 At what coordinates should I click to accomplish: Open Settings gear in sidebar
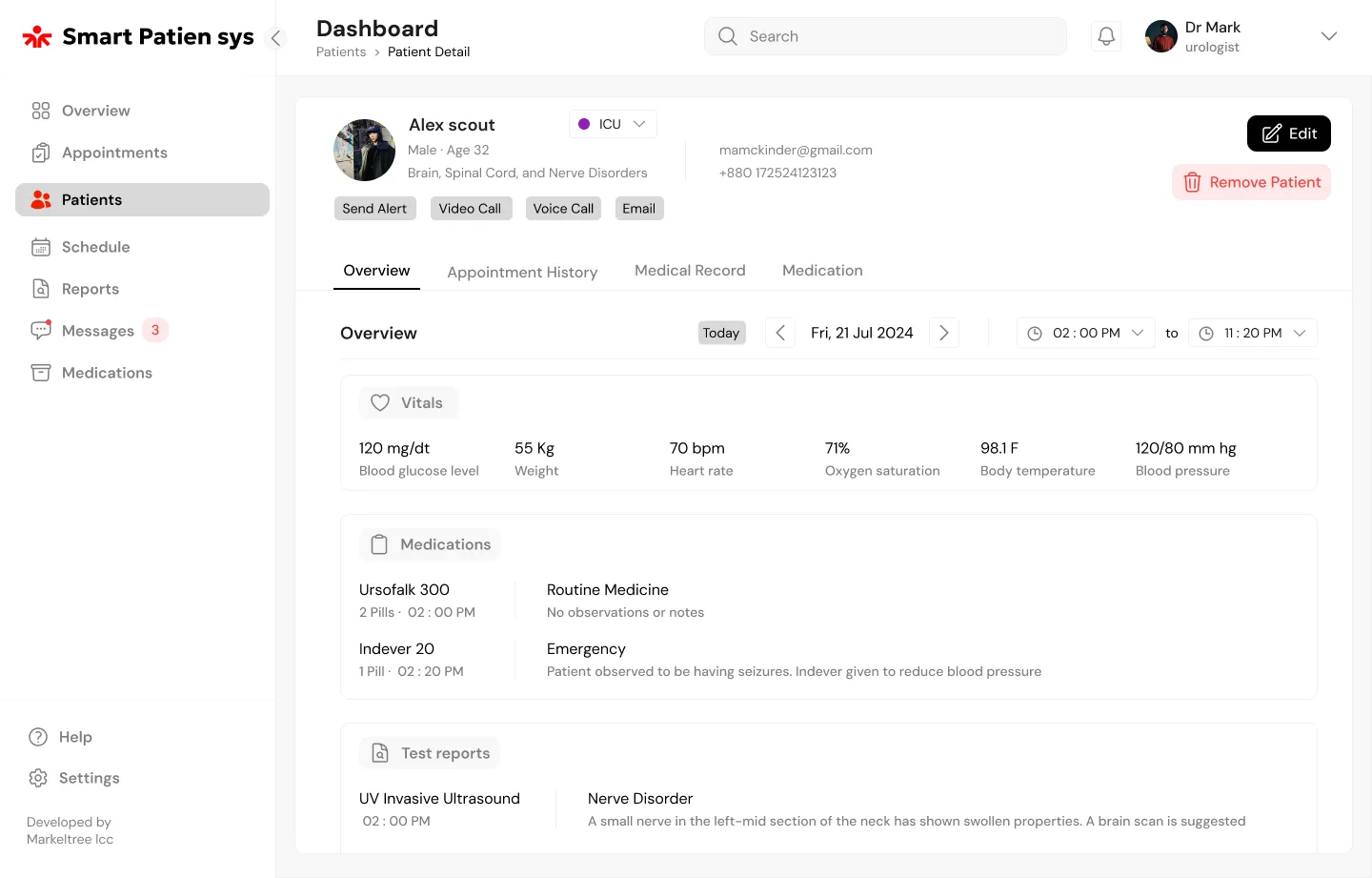pos(38,778)
